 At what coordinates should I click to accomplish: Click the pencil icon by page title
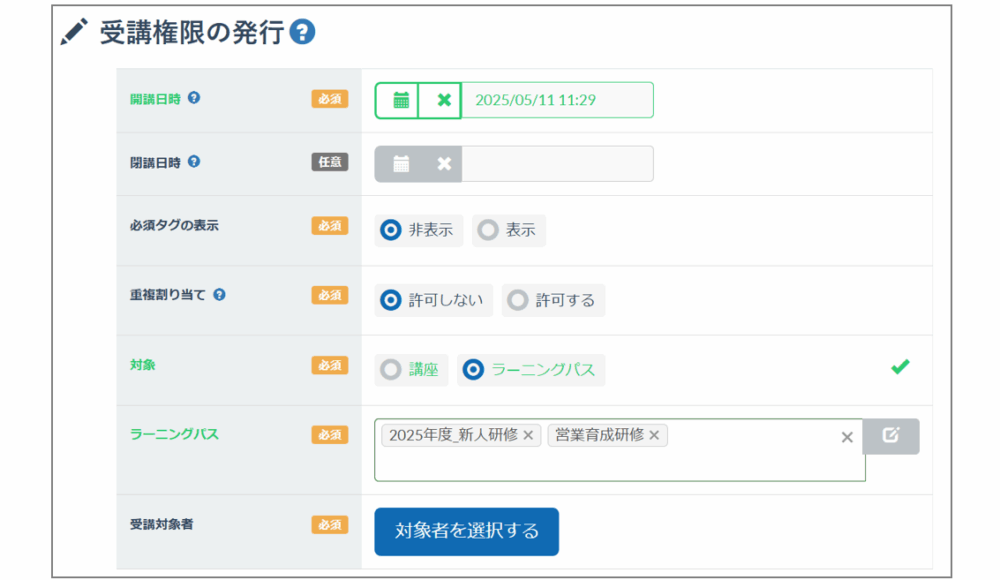click(74, 32)
